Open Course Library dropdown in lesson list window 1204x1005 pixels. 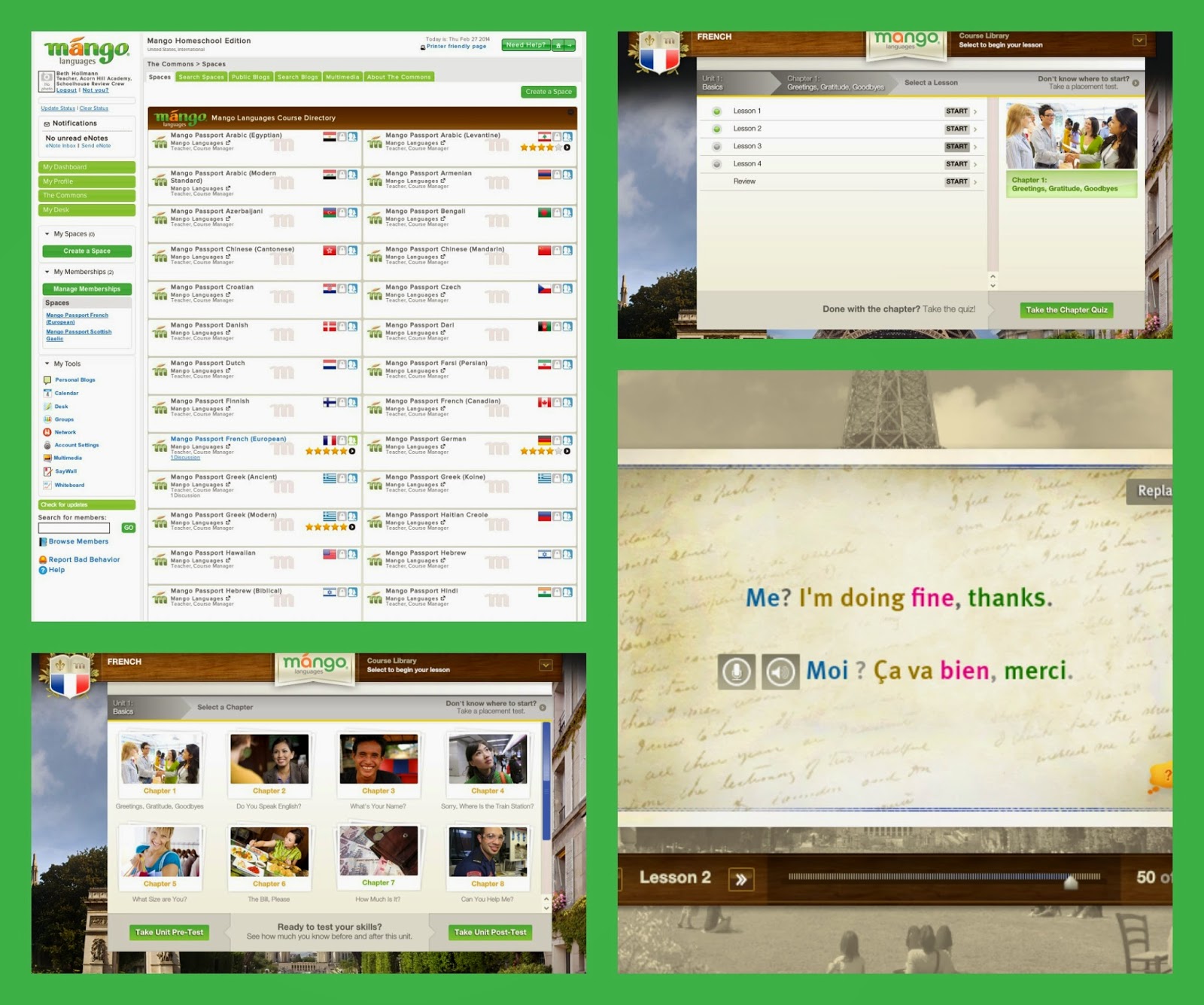pos(1139,41)
